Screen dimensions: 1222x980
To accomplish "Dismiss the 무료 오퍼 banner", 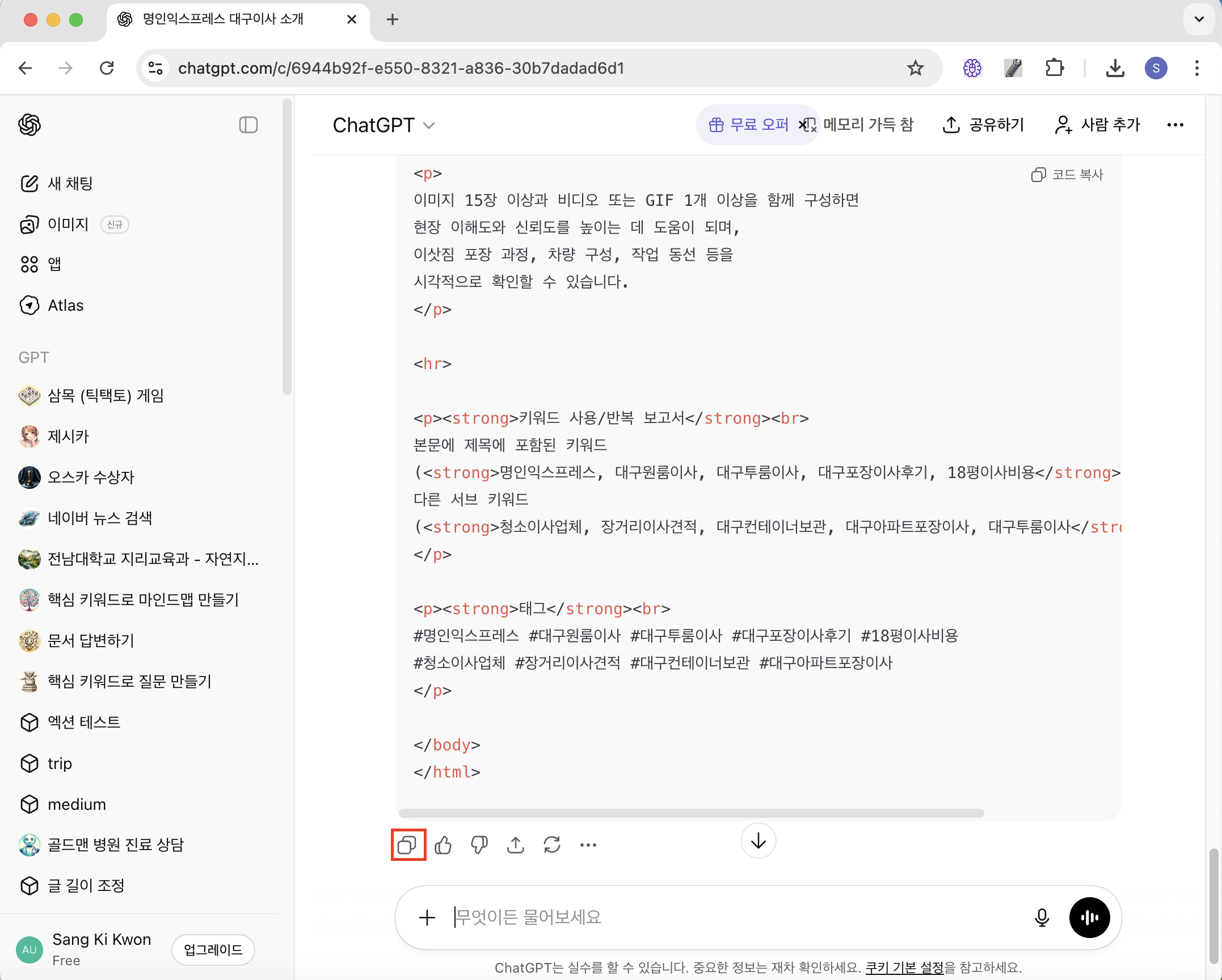I will [803, 125].
